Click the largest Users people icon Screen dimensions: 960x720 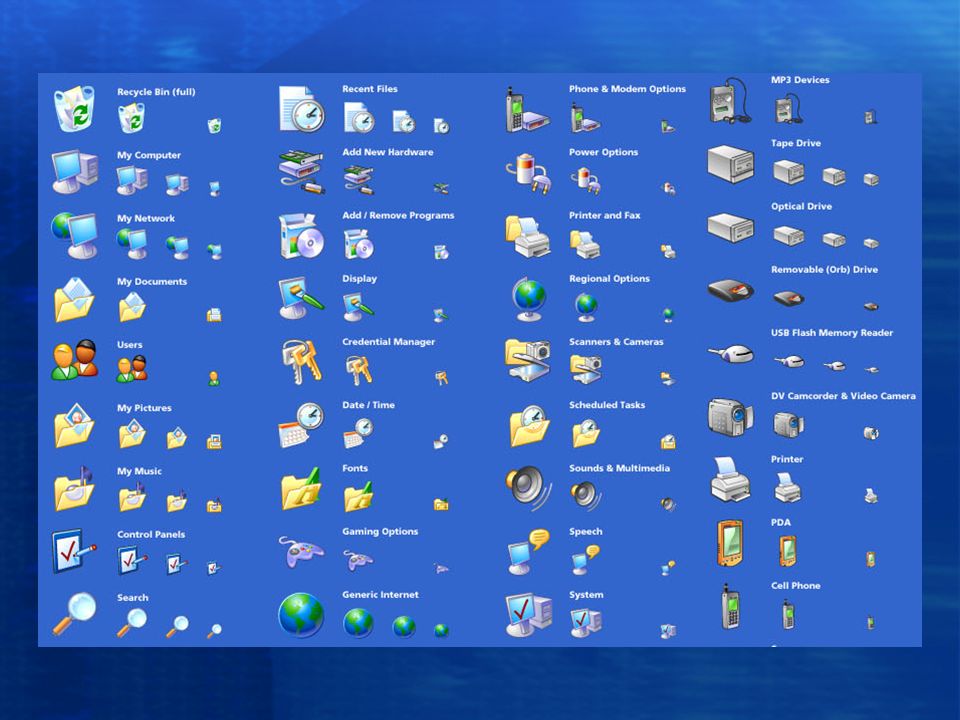[x=75, y=360]
